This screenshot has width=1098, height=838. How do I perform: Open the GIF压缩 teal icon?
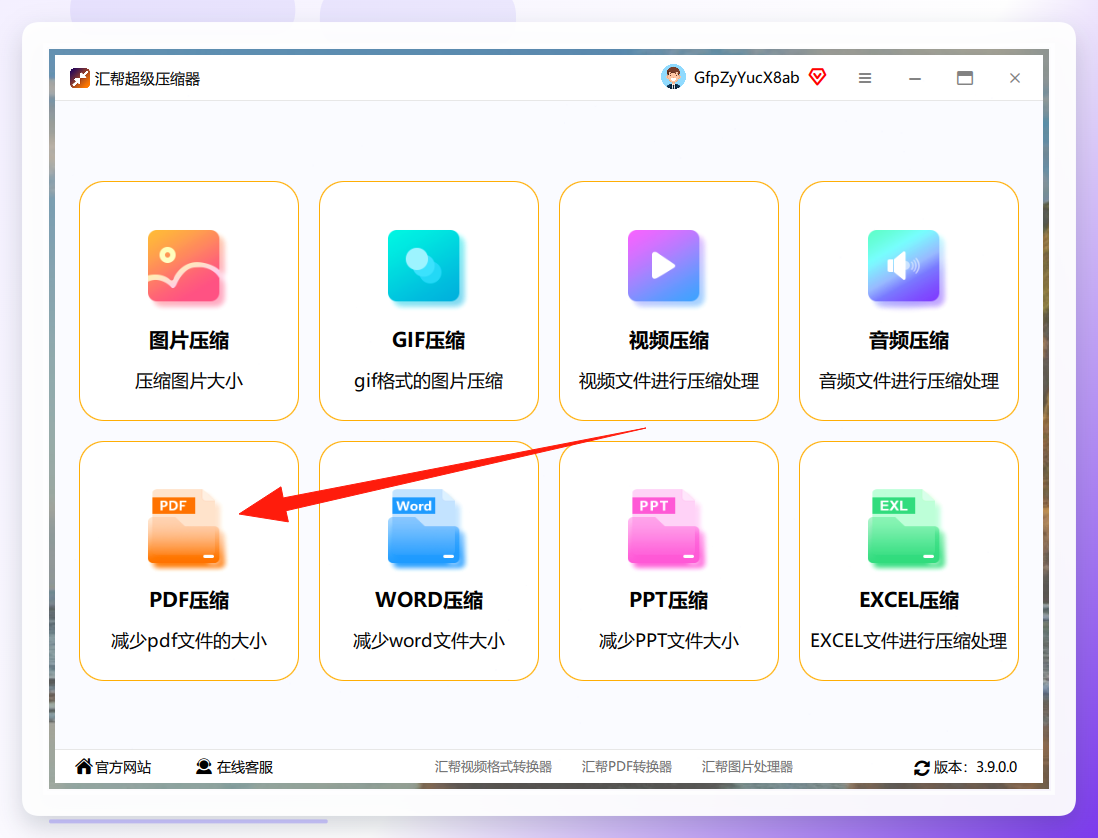click(x=424, y=266)
